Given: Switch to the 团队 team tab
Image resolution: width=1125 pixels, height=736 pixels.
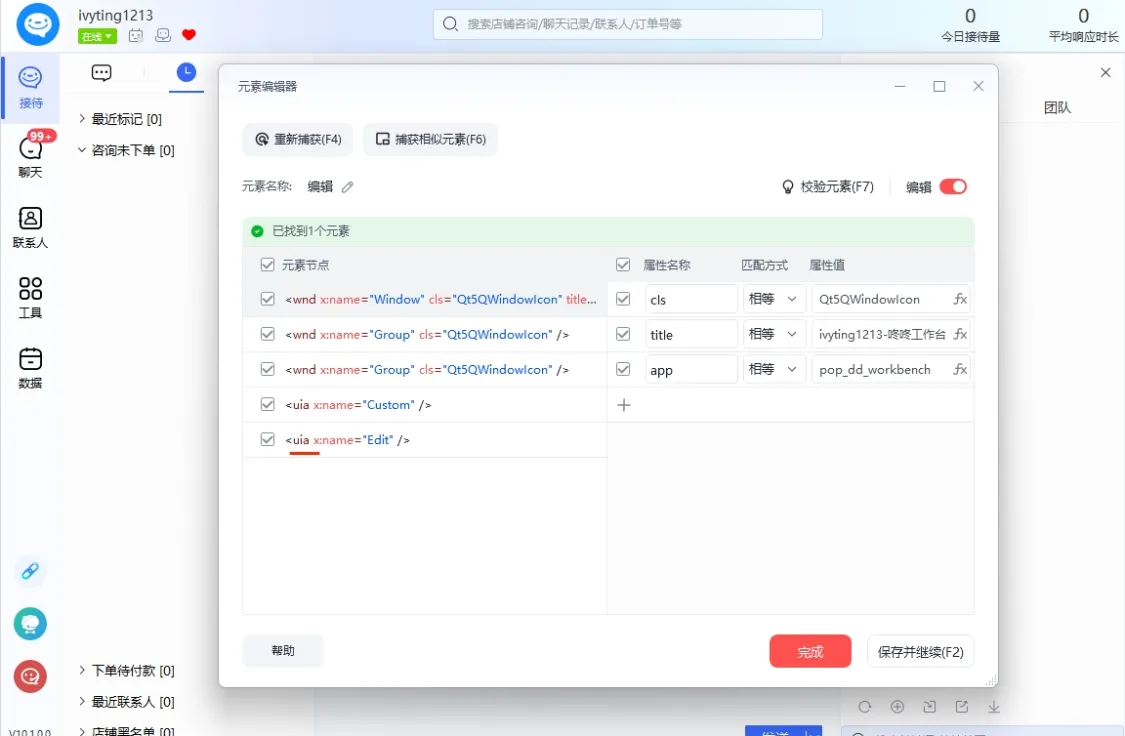Looking at the screenshot, I should [x=1057, y=108].
